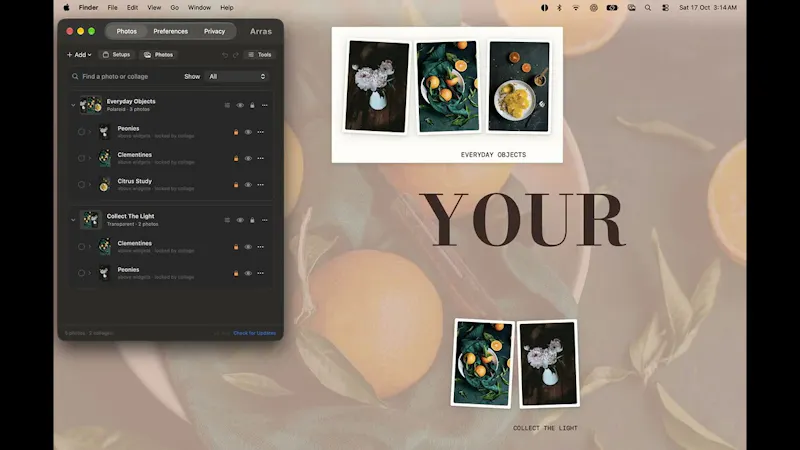The height and width of the screenshot is (450, 800).
Task: Open the View menu
Action: pyautogui.click(x=154, y=8)
